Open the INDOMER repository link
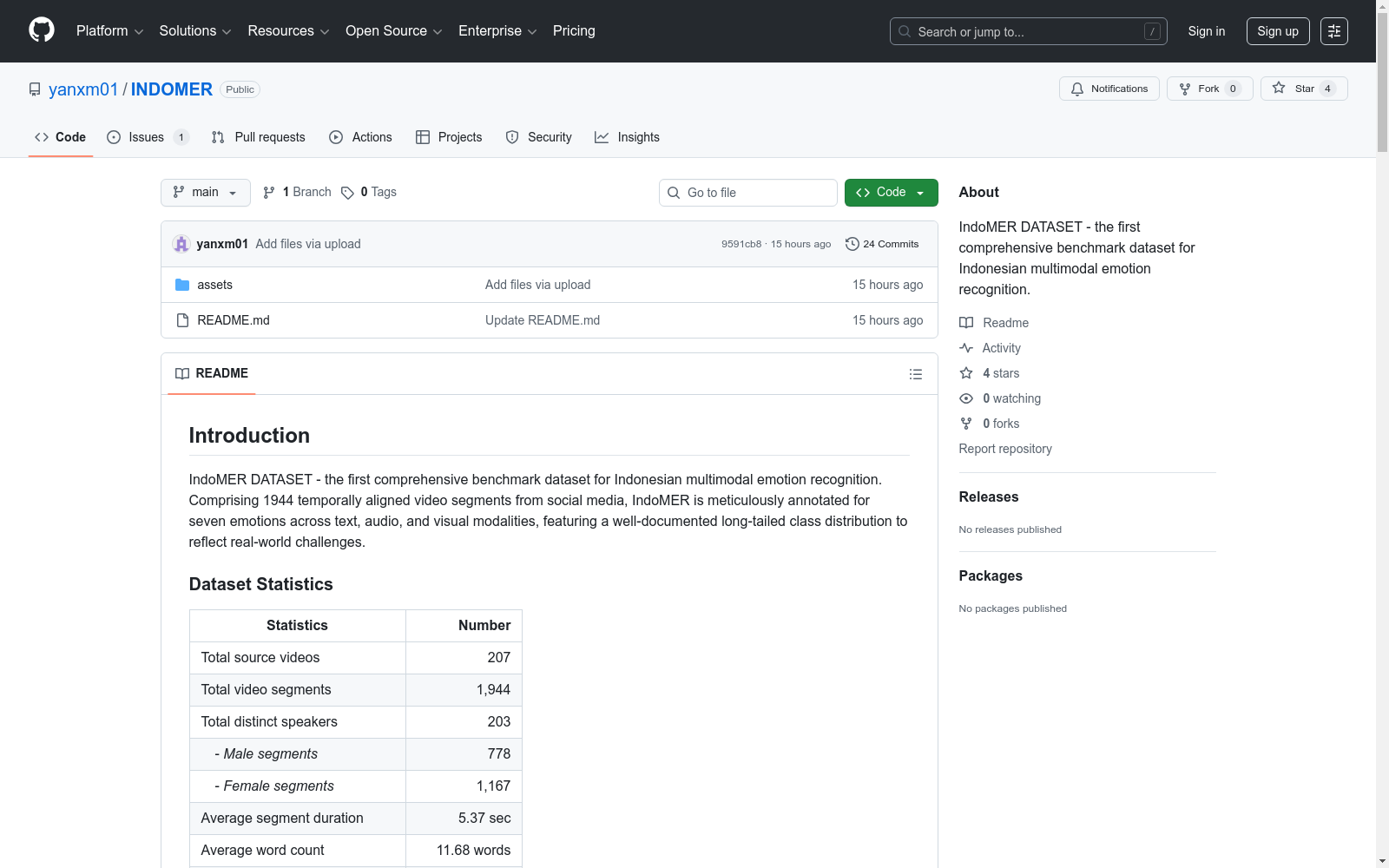 (x=171, y=89)
